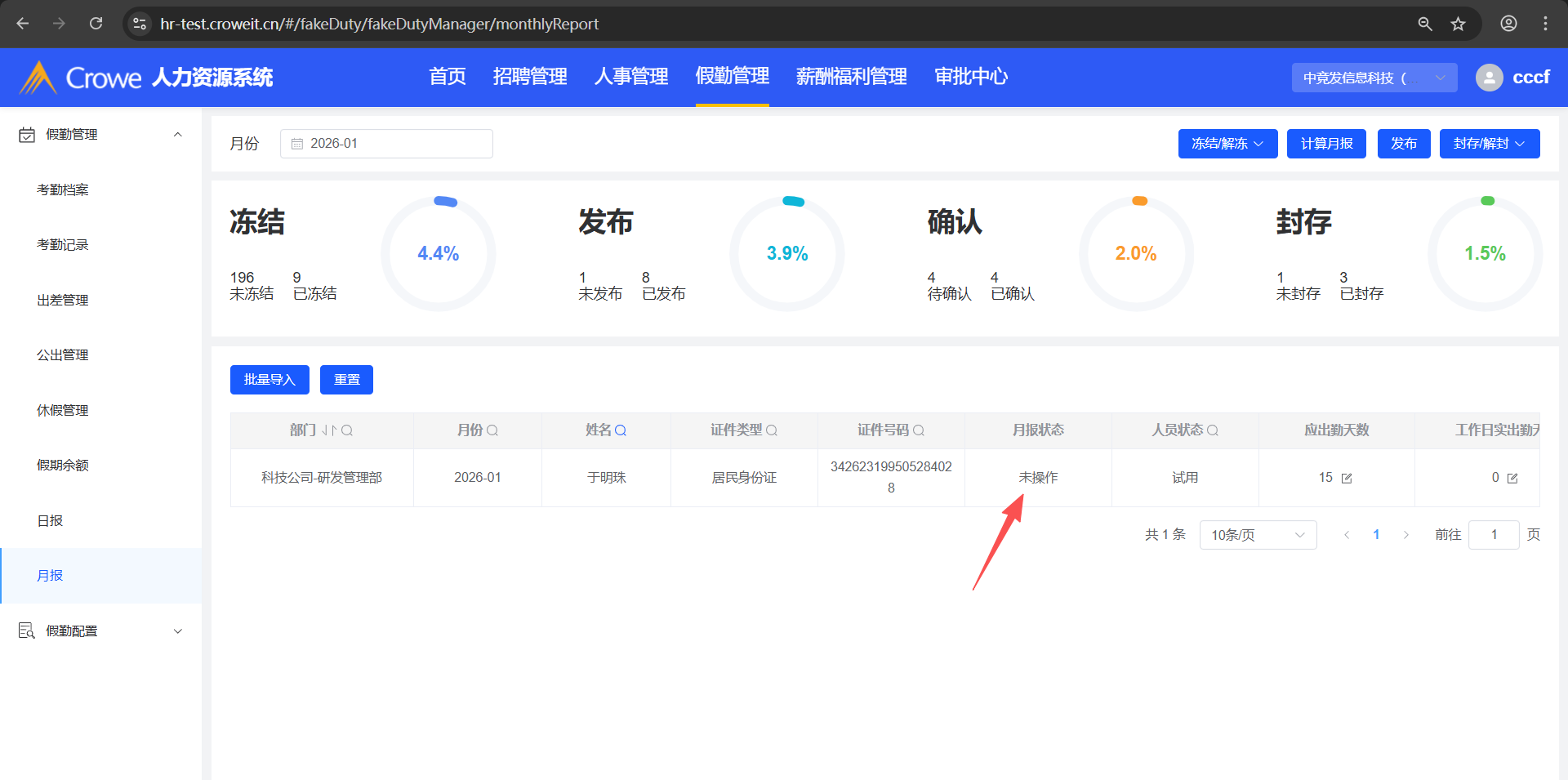Viewport: 1568px width, 780px height.
Task: Click search icon in 姓名 column header
Action: coord(621,430)
